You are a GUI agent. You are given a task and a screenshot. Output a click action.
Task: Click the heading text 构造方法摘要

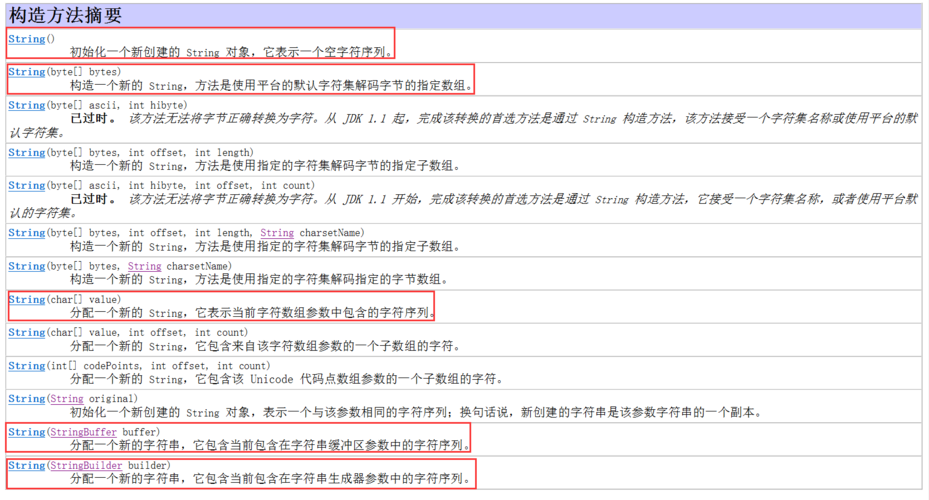(x=65, y=15)
